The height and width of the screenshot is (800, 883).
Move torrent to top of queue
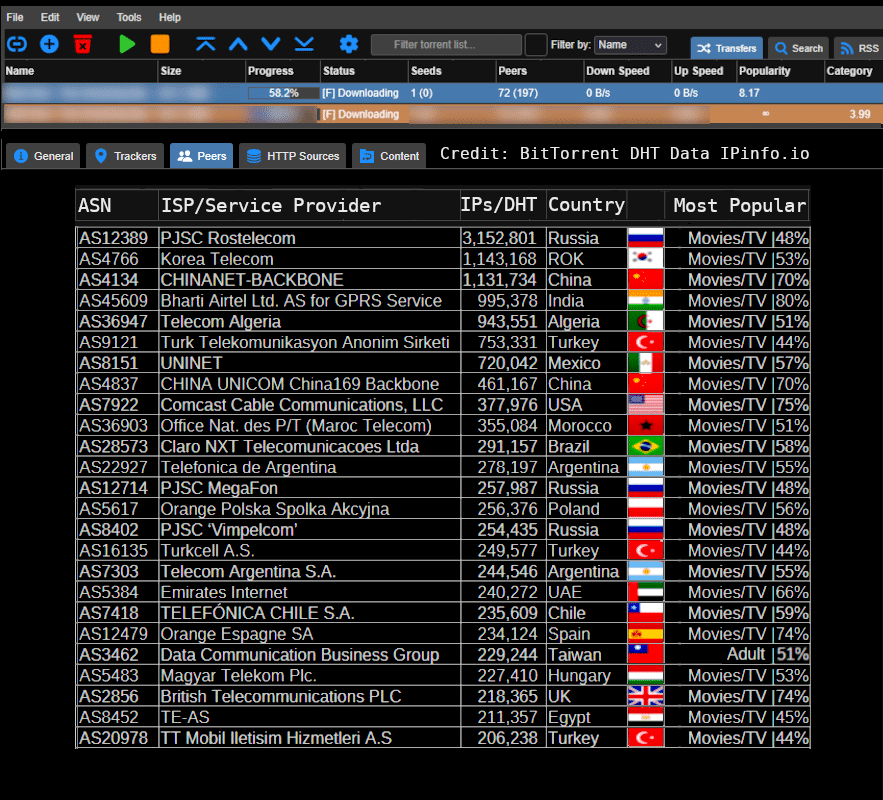pos(205,44)
